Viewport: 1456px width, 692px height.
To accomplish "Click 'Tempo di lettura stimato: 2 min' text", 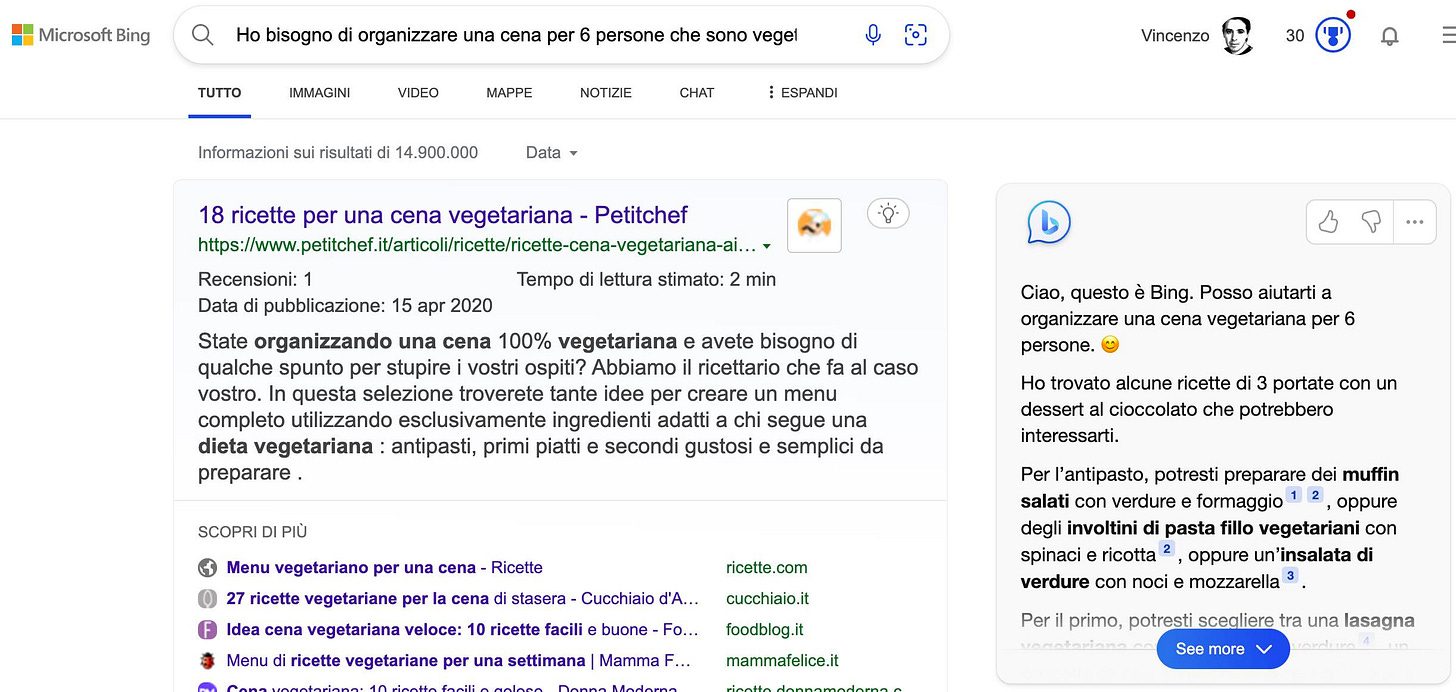I will click(646, 280).
